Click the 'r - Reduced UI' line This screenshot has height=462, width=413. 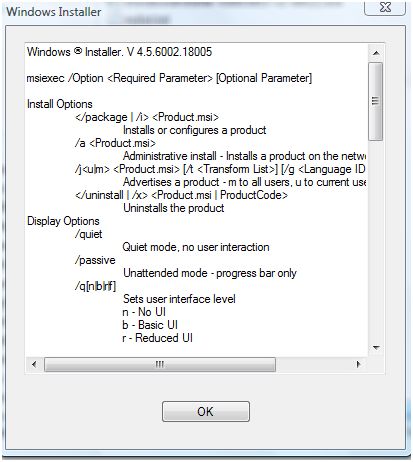[158, 338]
